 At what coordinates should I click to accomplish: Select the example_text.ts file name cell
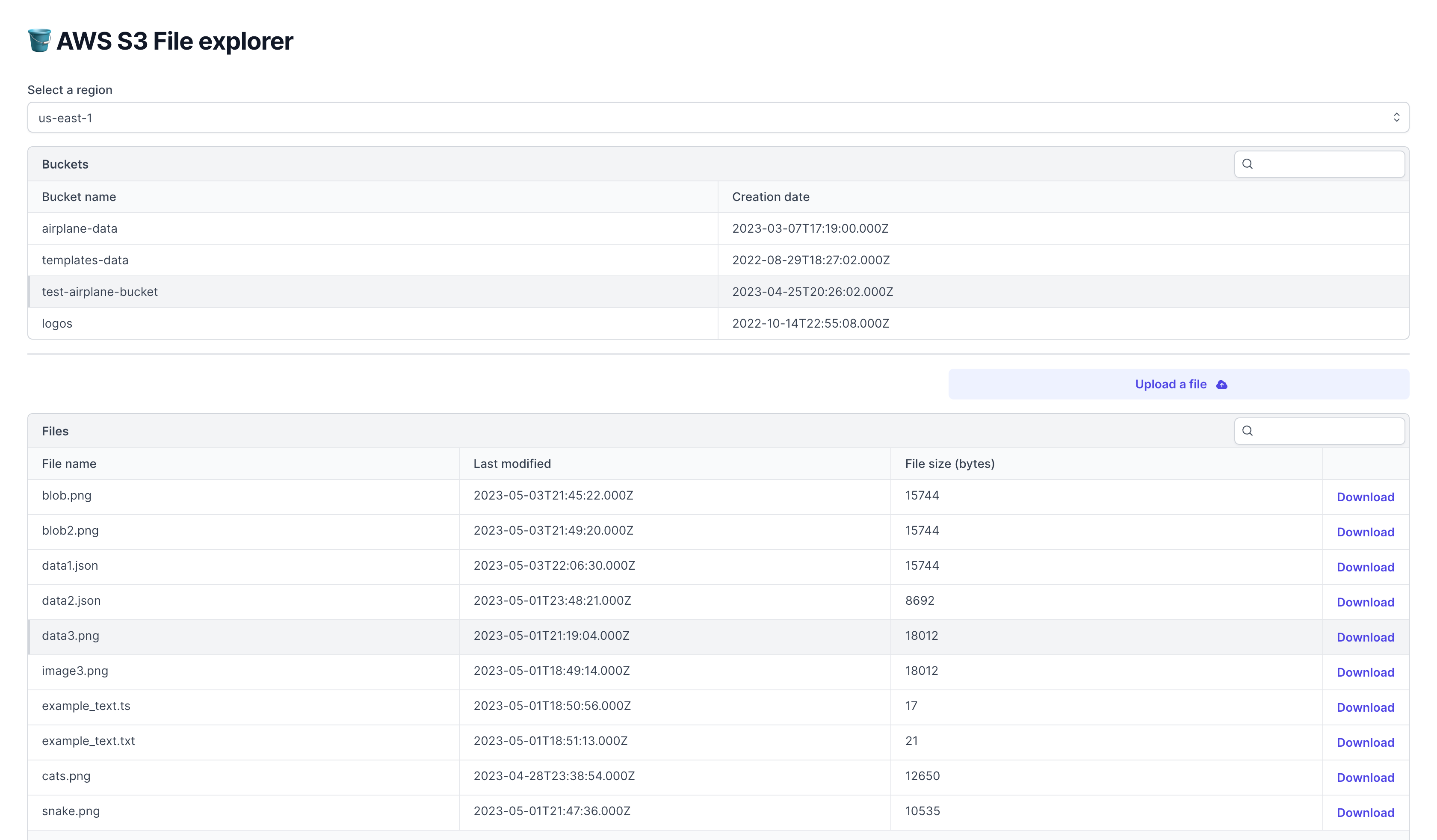click(x=243, y=707)
